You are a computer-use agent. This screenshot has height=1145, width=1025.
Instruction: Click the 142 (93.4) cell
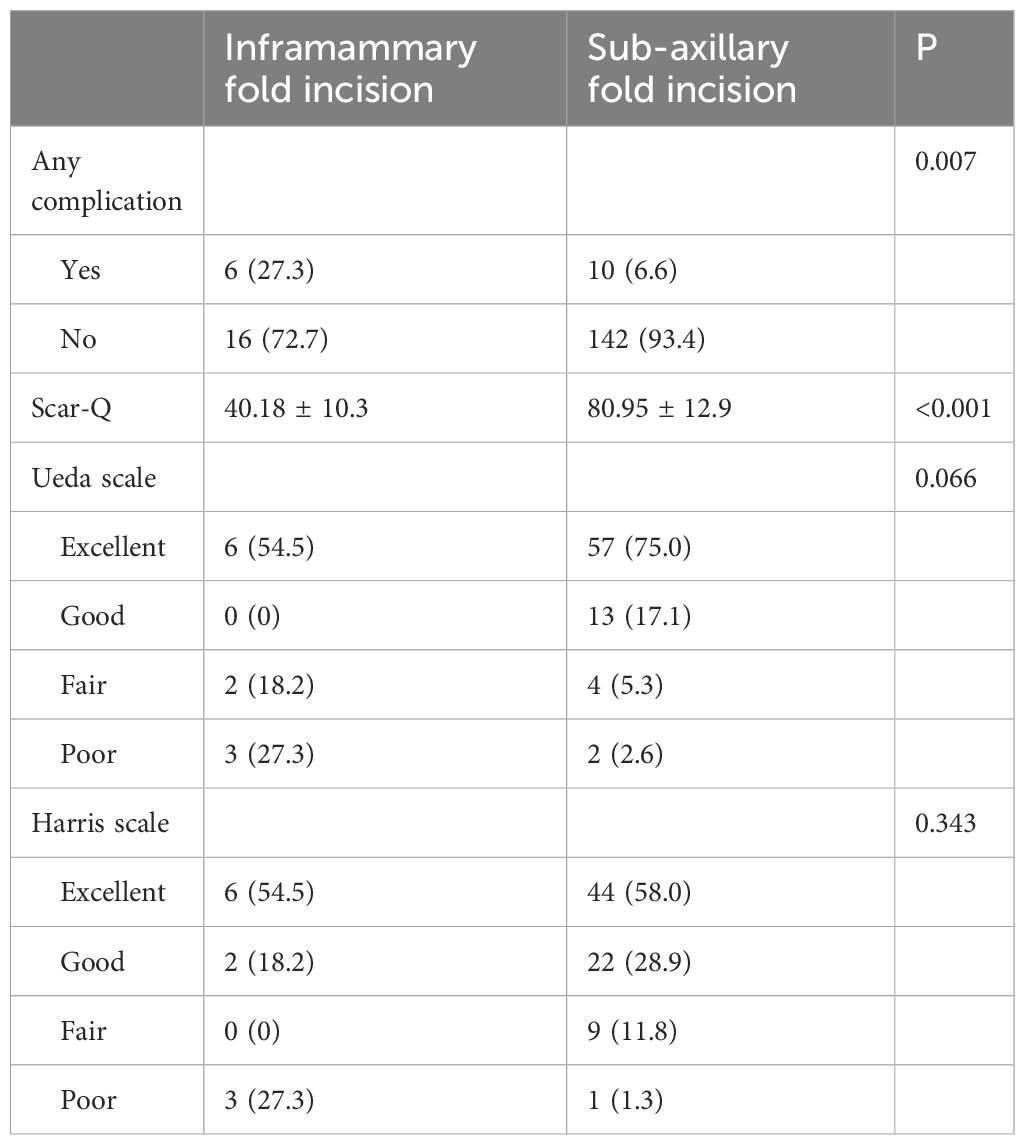646,339
